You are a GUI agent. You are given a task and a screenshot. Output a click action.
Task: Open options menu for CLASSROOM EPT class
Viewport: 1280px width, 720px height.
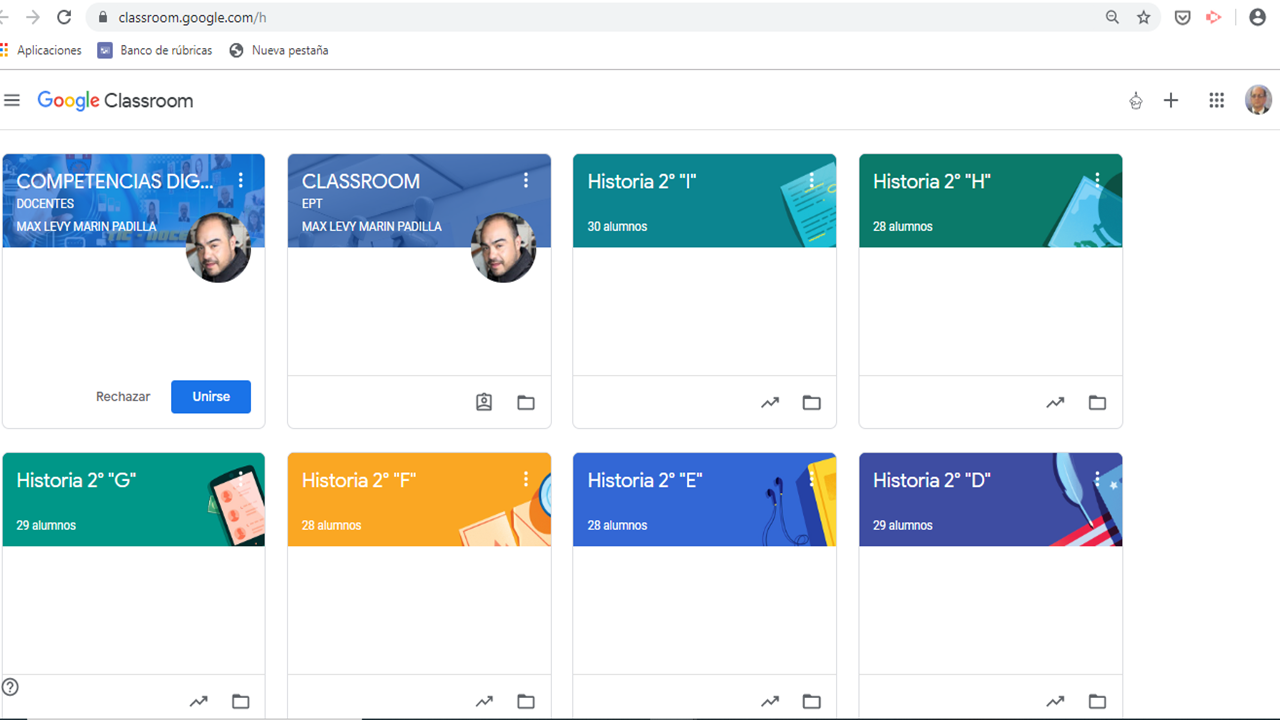[x=526, y=180]
